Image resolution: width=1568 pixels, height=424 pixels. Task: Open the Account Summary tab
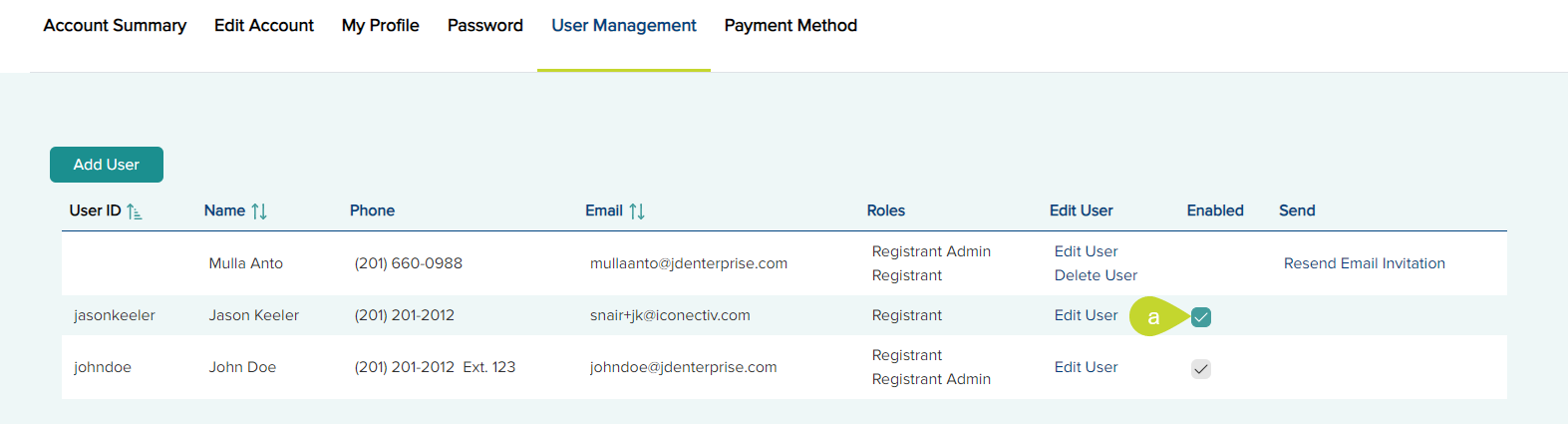[115, 26]
